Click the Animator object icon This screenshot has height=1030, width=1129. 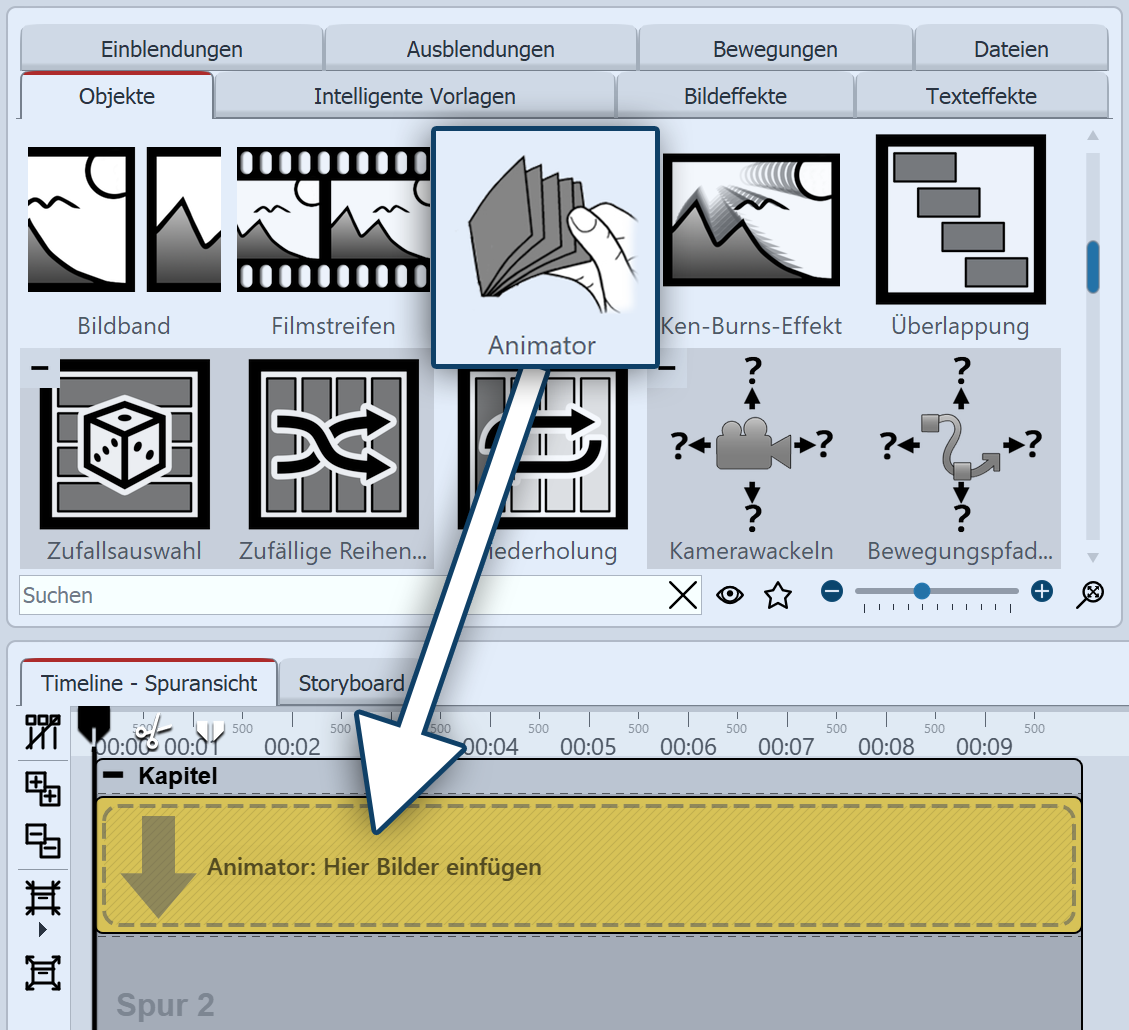(544, 231)
